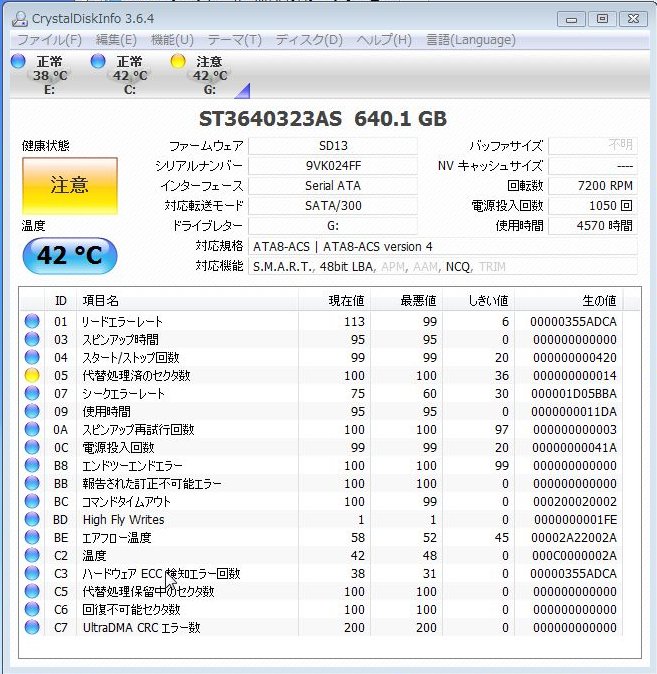This screenshot has height=674, width=657.
Task: Open the ディスク(D) menu
Action: point(309,40)
